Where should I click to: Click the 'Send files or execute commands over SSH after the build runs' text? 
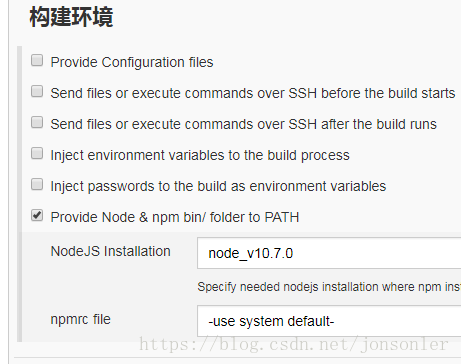click(x=243, y=124)
